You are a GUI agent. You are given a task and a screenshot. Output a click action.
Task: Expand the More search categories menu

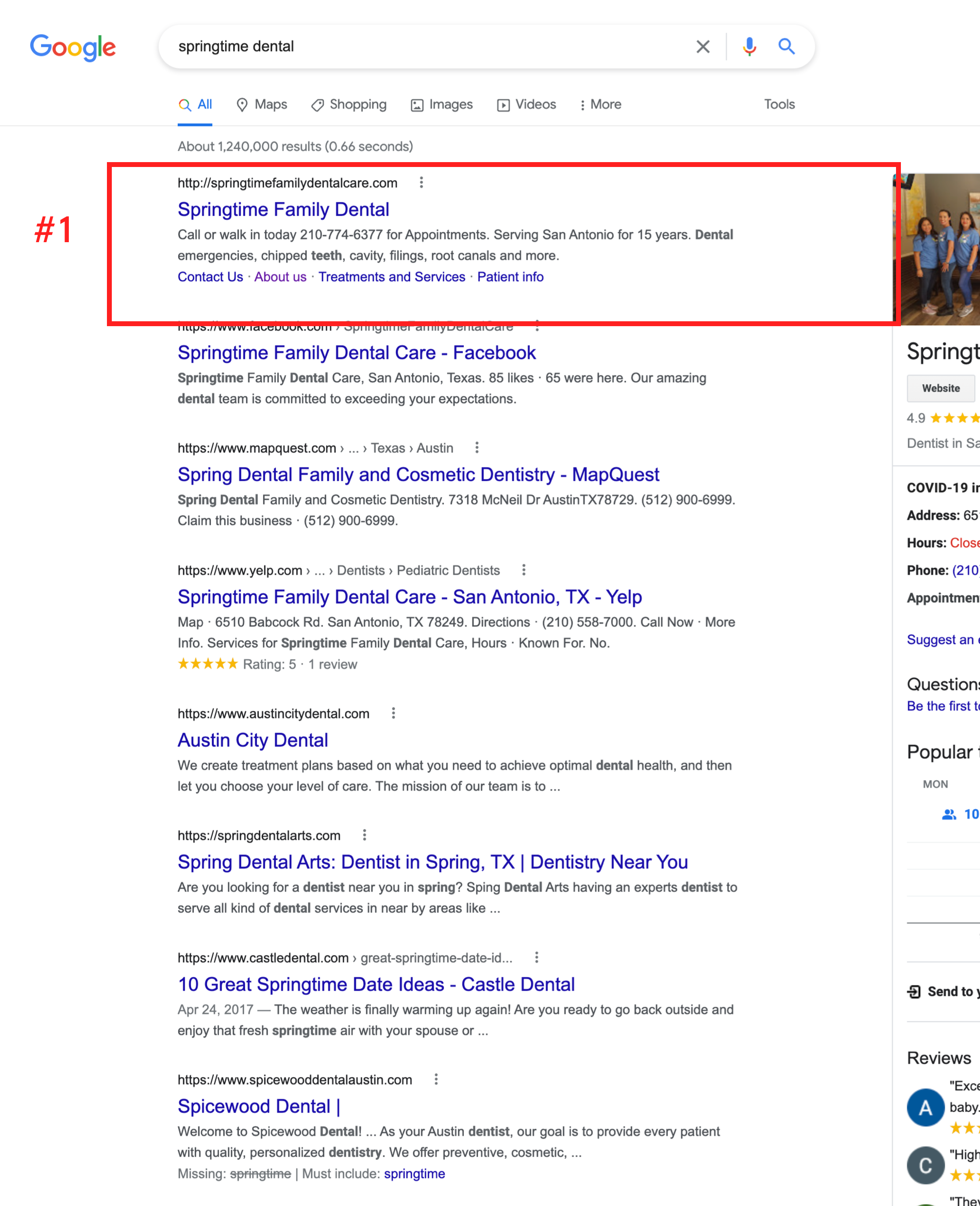click(600, 104)
